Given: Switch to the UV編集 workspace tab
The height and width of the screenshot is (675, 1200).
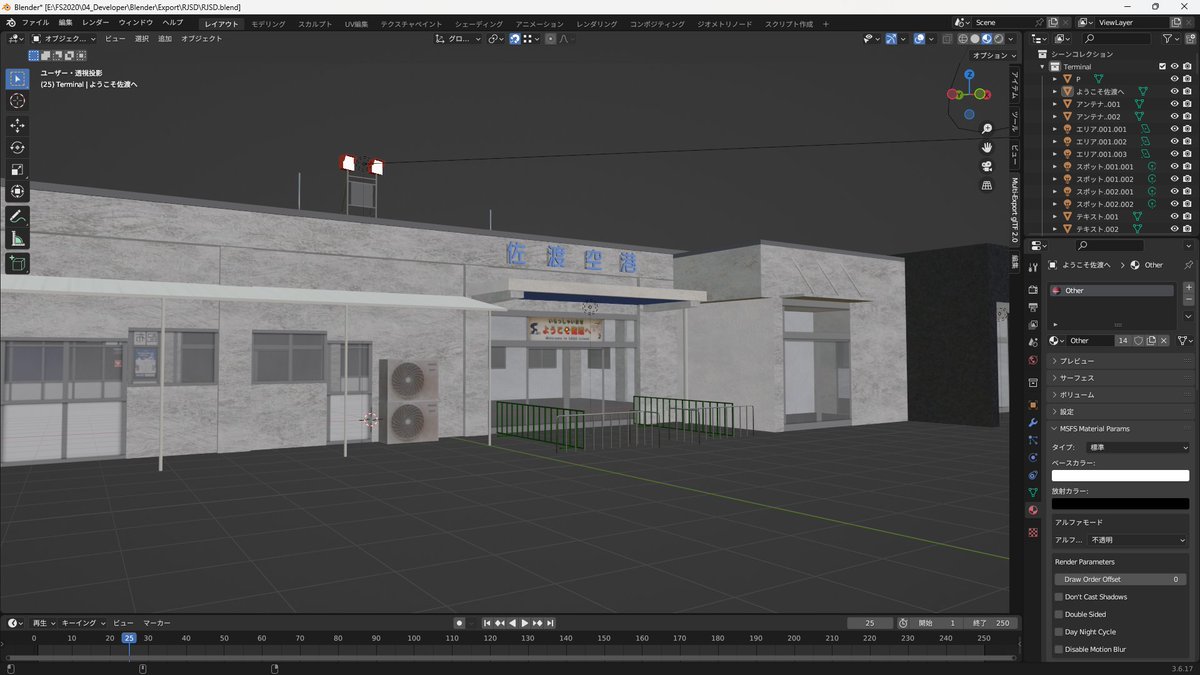Looking at the screenshot, I should click(x=356, y=22).
